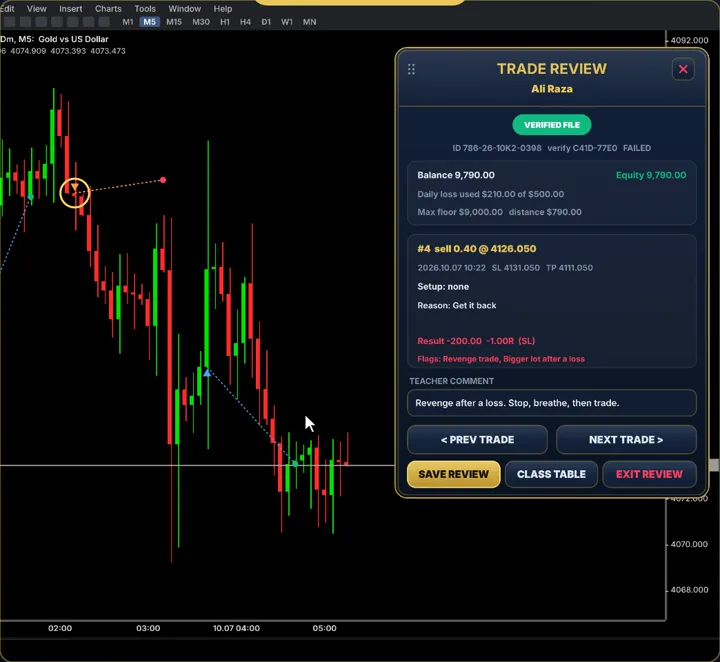Select the Daily loss used line
Viewport: 720px width, 662px height.
pos(490,194)
